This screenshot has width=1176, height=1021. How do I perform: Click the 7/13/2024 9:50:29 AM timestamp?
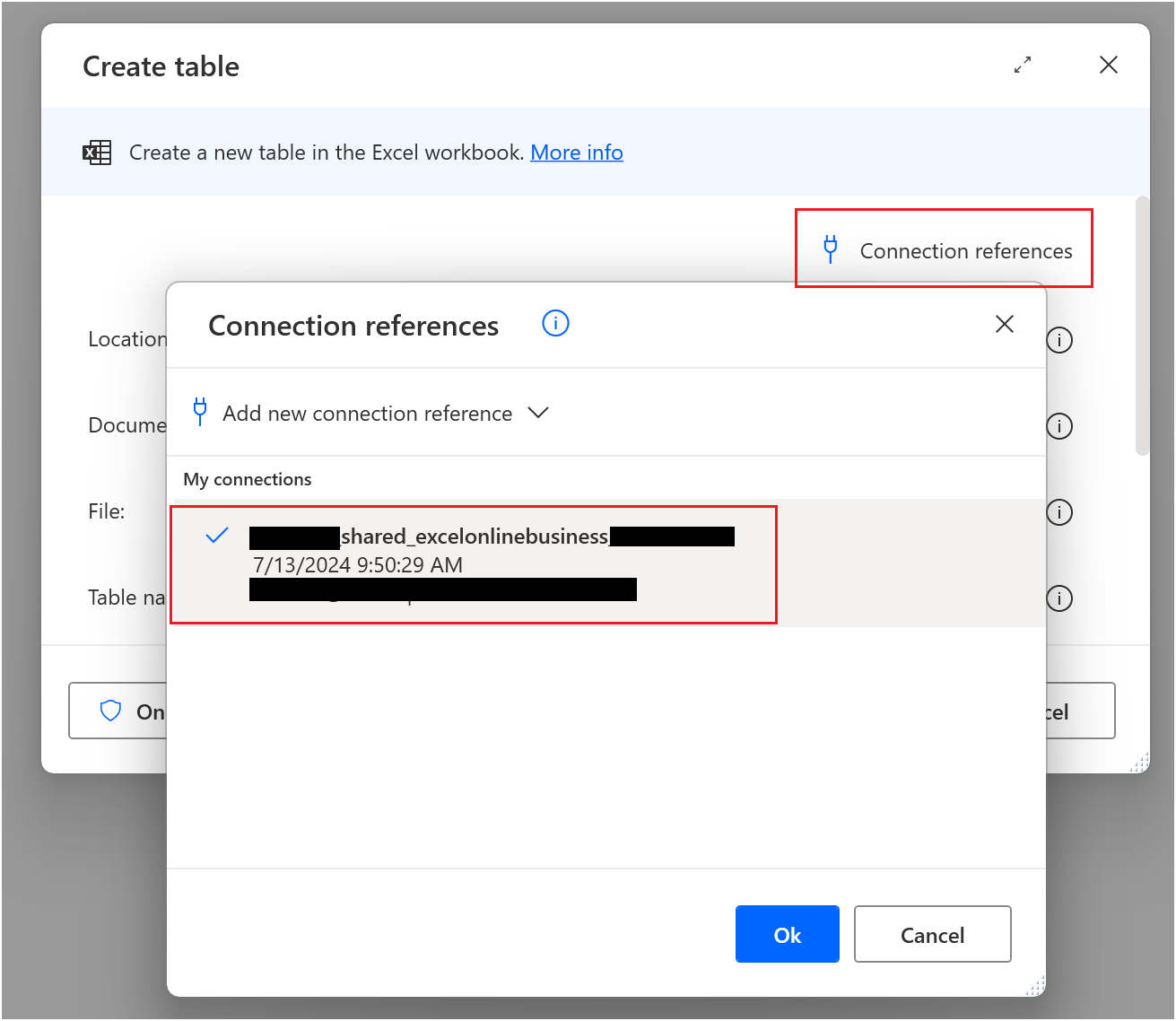coord(358,565)
